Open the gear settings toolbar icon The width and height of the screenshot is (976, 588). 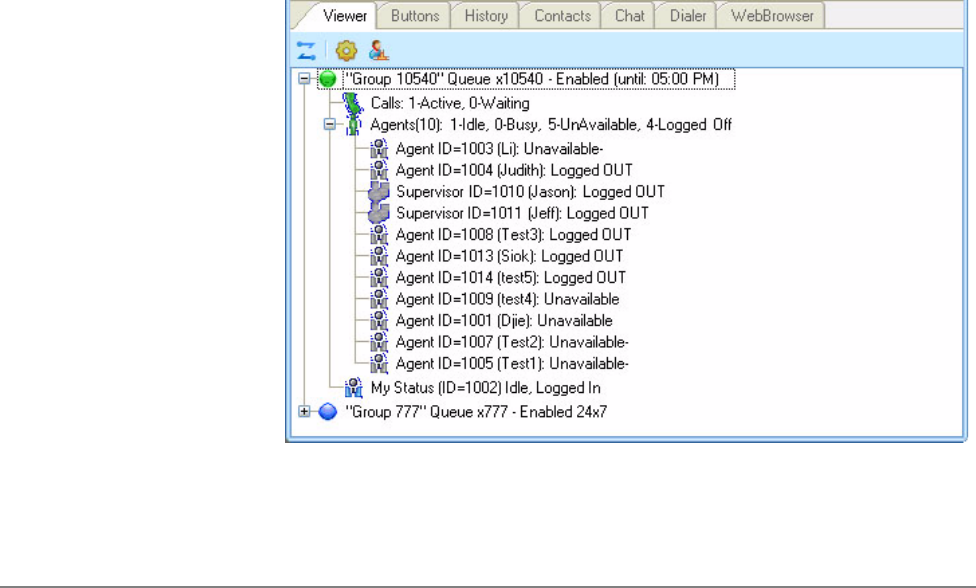[x=346, y=50]
